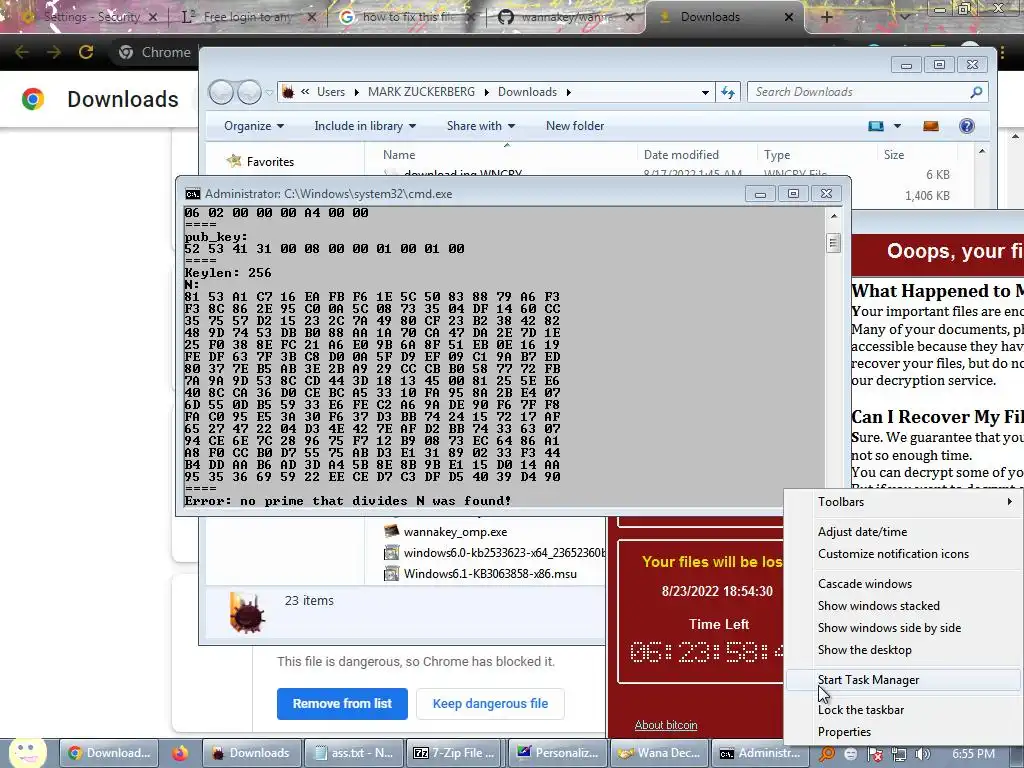Switch to Personalization taskbar button
Image resolution: width=1024 pixels, height=768 pixels.
[x=557, y=753]
